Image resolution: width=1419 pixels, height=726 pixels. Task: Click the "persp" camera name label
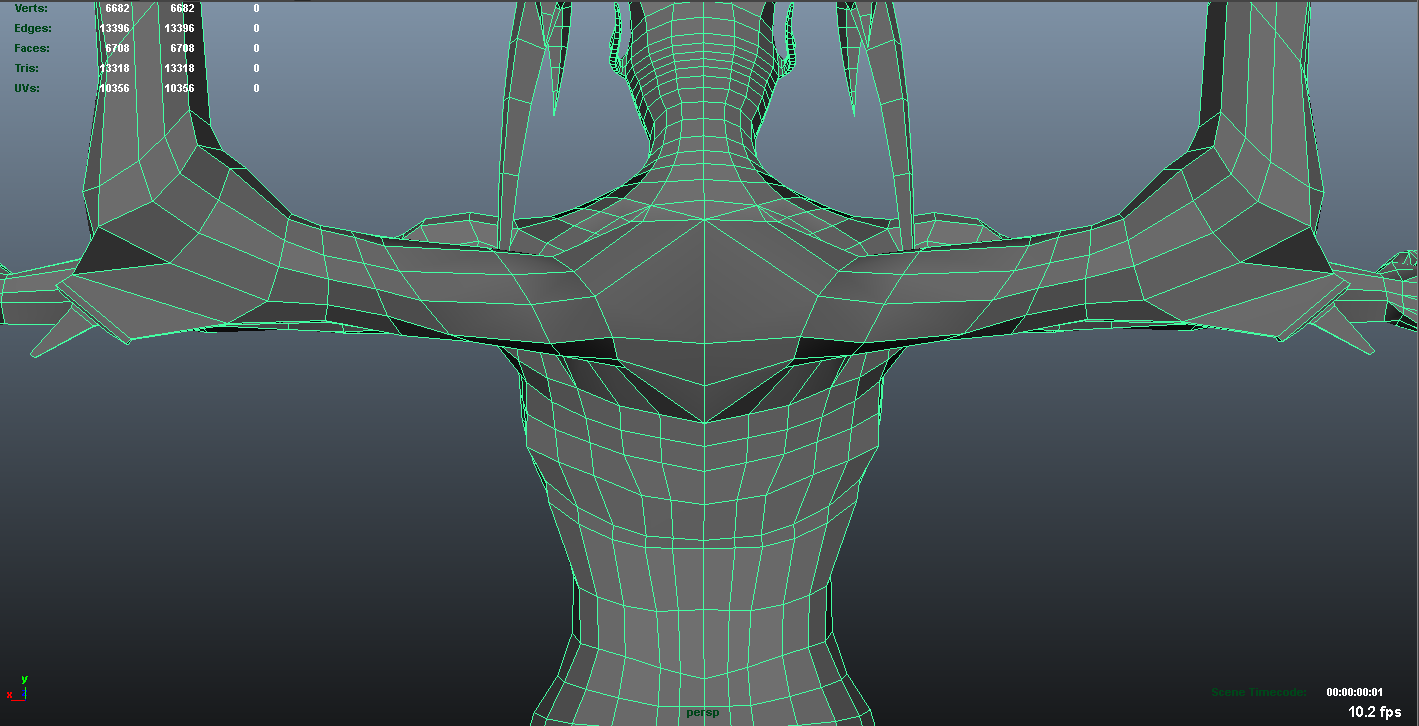point(703,713)
